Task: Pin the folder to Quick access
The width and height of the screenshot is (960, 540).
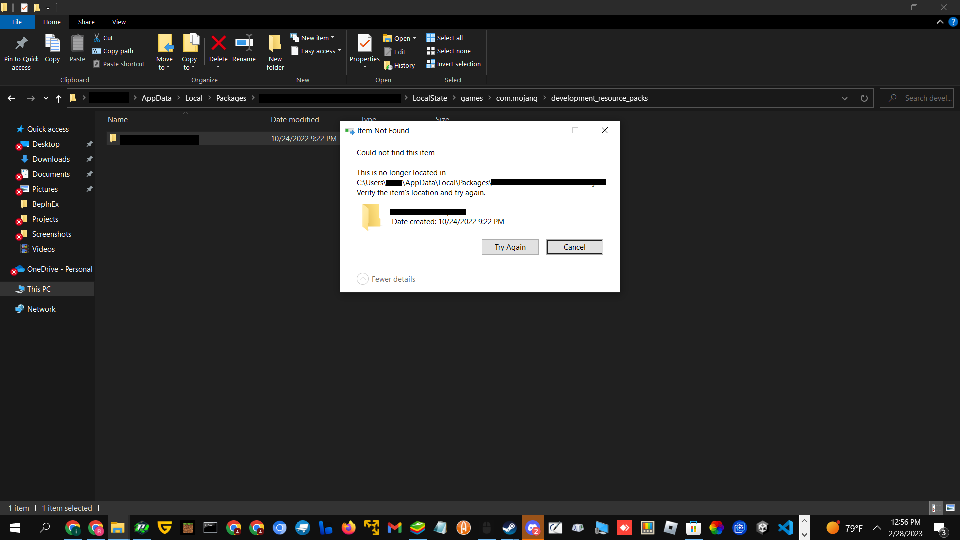Action: (x=21, y=52)
